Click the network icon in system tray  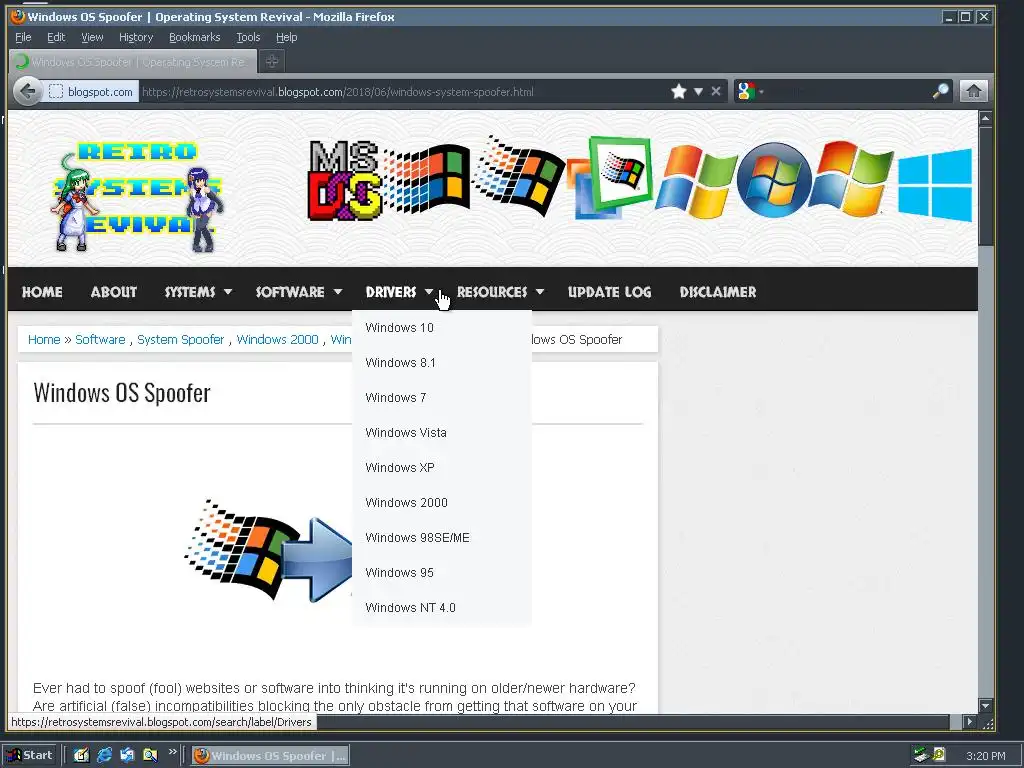coord(921,755)
